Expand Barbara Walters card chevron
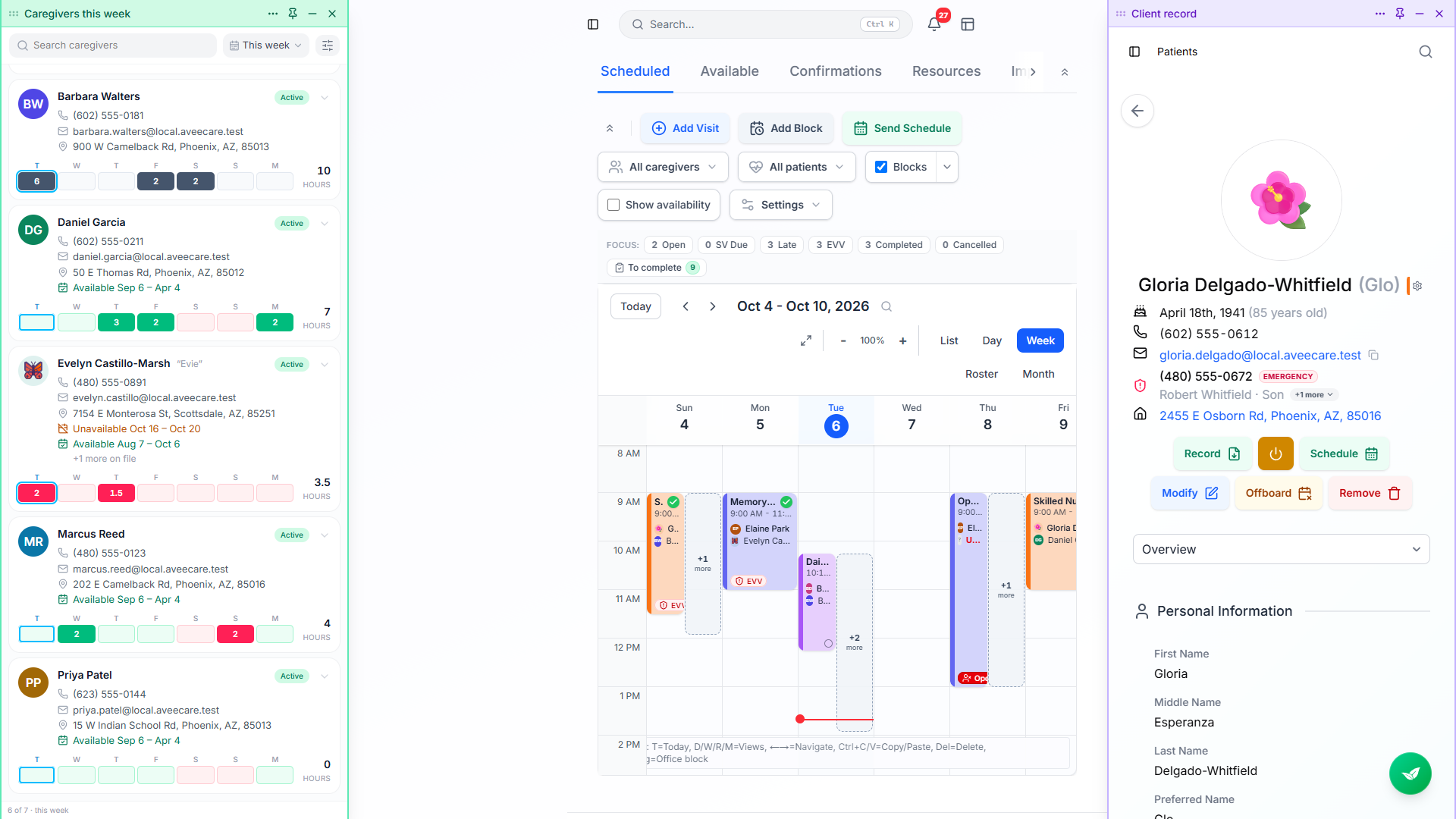The width and height of the screenshot is (1456, 819). tap(325, 97)
